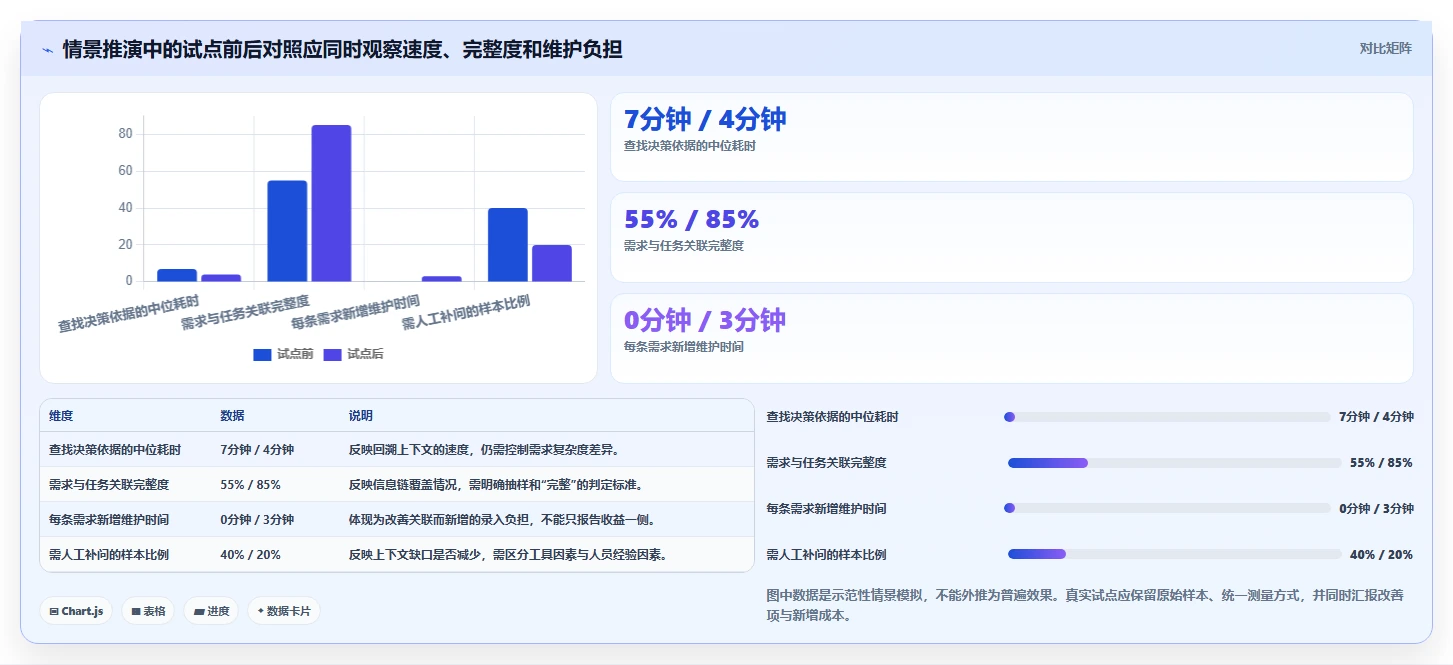Open the 7分钟 / 4分钟 stat card
The image size is (1453, 665).
(x=1011, y=137)
